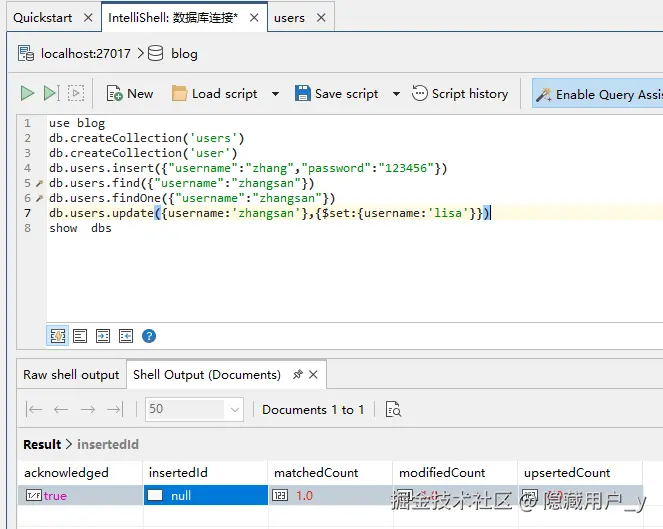Viewport: 663px width, 529px height.
Task: Click line 1 'use blog'
Action: tap(77, 123)
